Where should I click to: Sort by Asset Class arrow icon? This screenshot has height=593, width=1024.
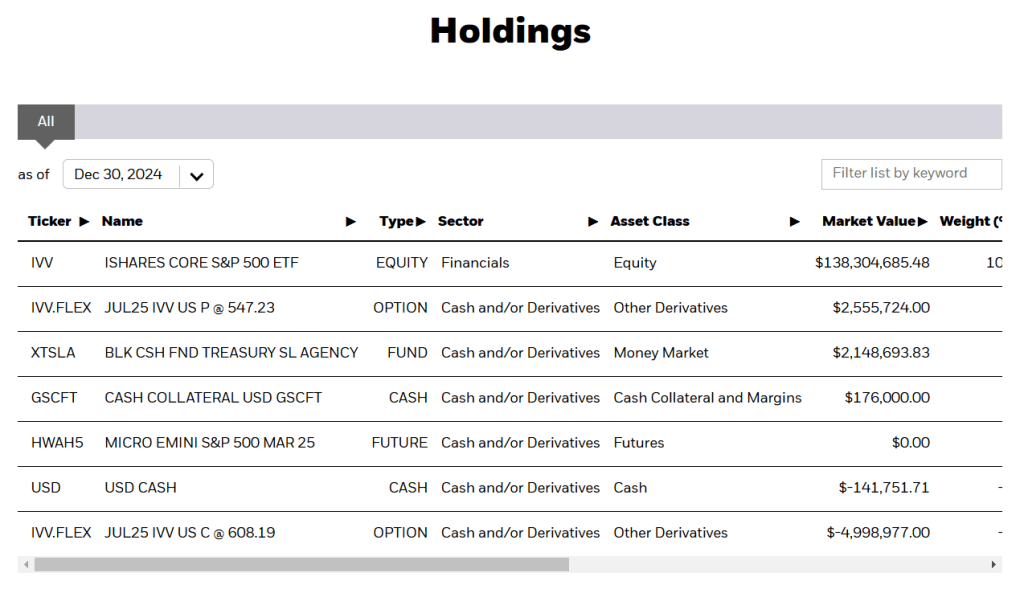pos(795,222)
